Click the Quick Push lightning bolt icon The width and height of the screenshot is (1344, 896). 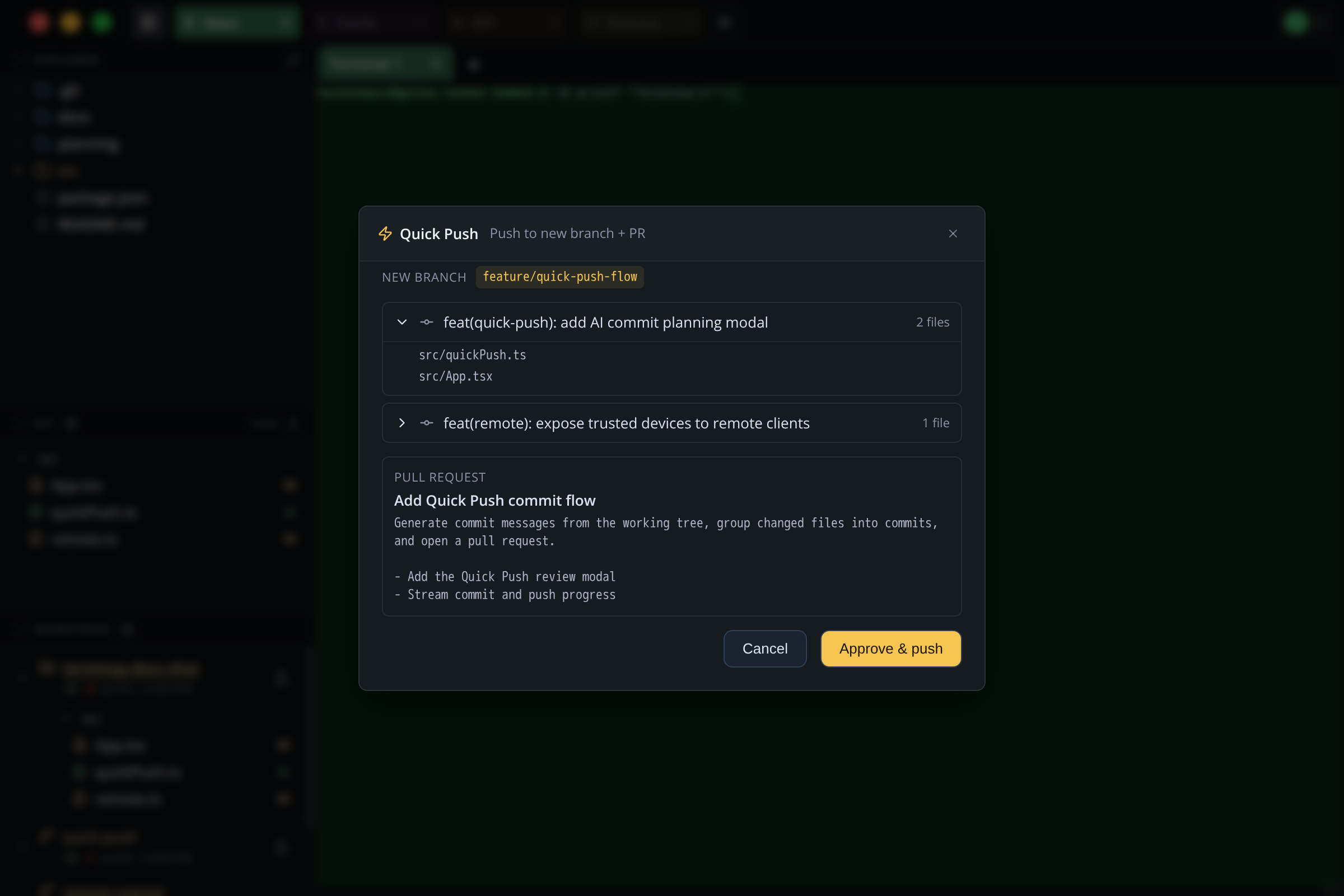[385, 233]
